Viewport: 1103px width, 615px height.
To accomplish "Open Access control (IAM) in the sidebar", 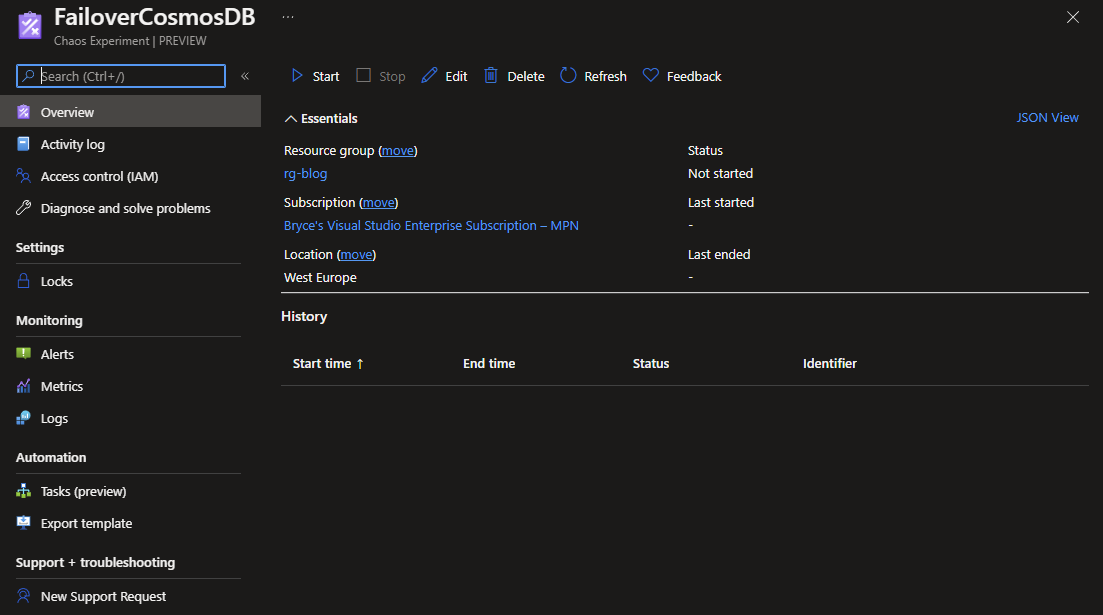I will 99,177.
